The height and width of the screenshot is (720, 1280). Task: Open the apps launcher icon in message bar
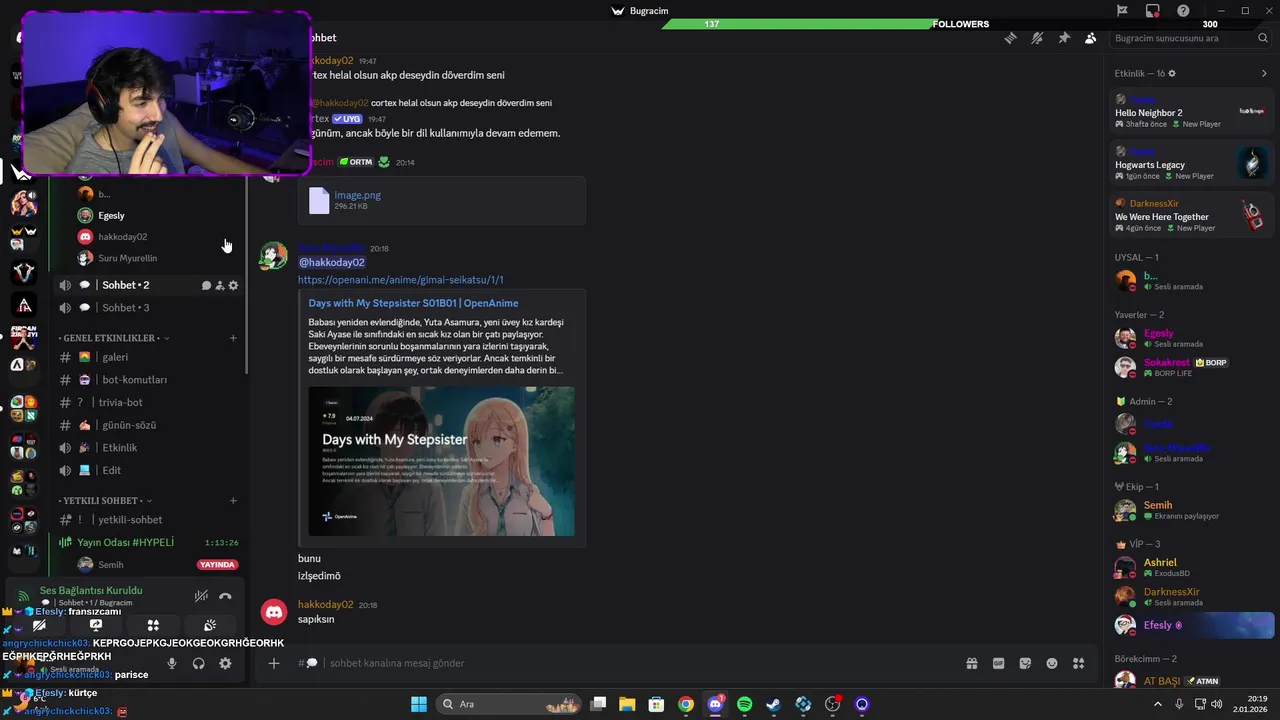click(x=1079, y=663)
